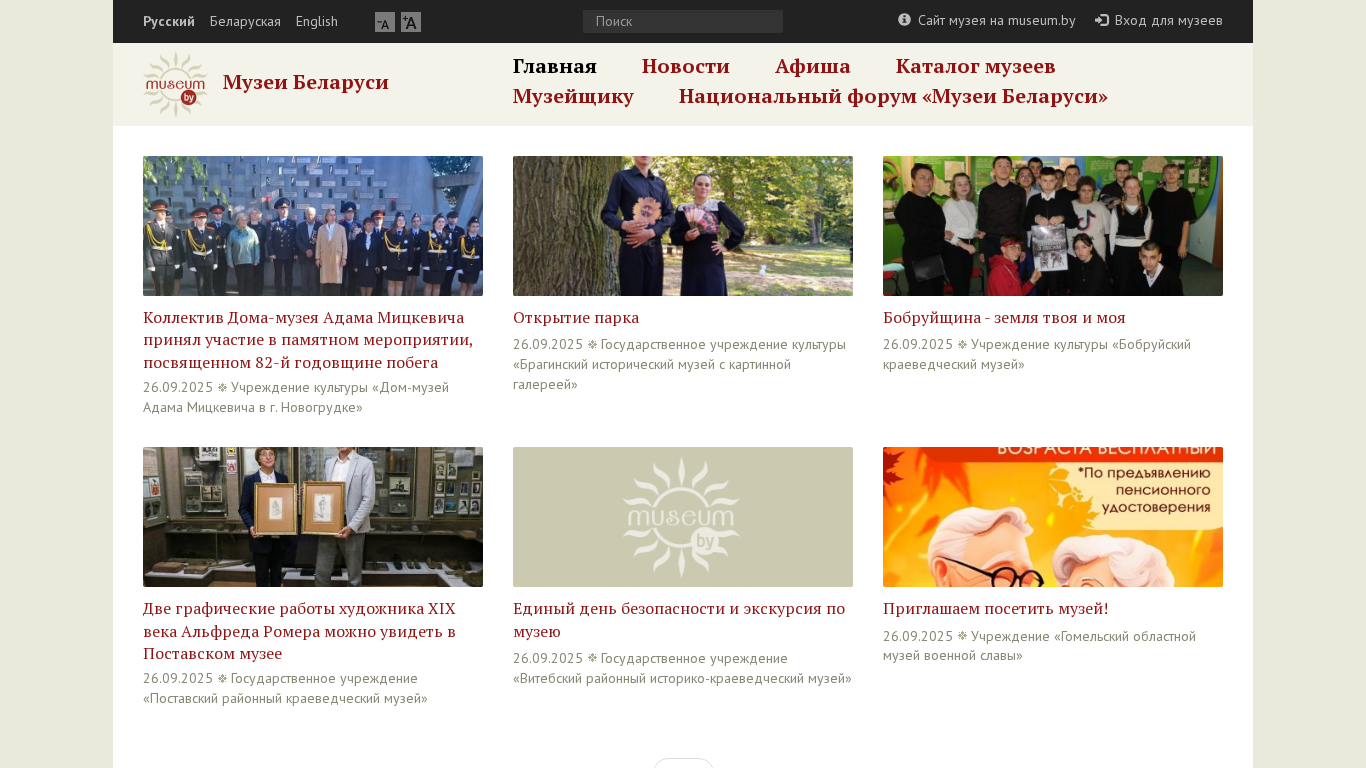This screenshot has width=1366, height=768.
Task: Click the museum.by sun logo
Action: (x=175, y=85)
